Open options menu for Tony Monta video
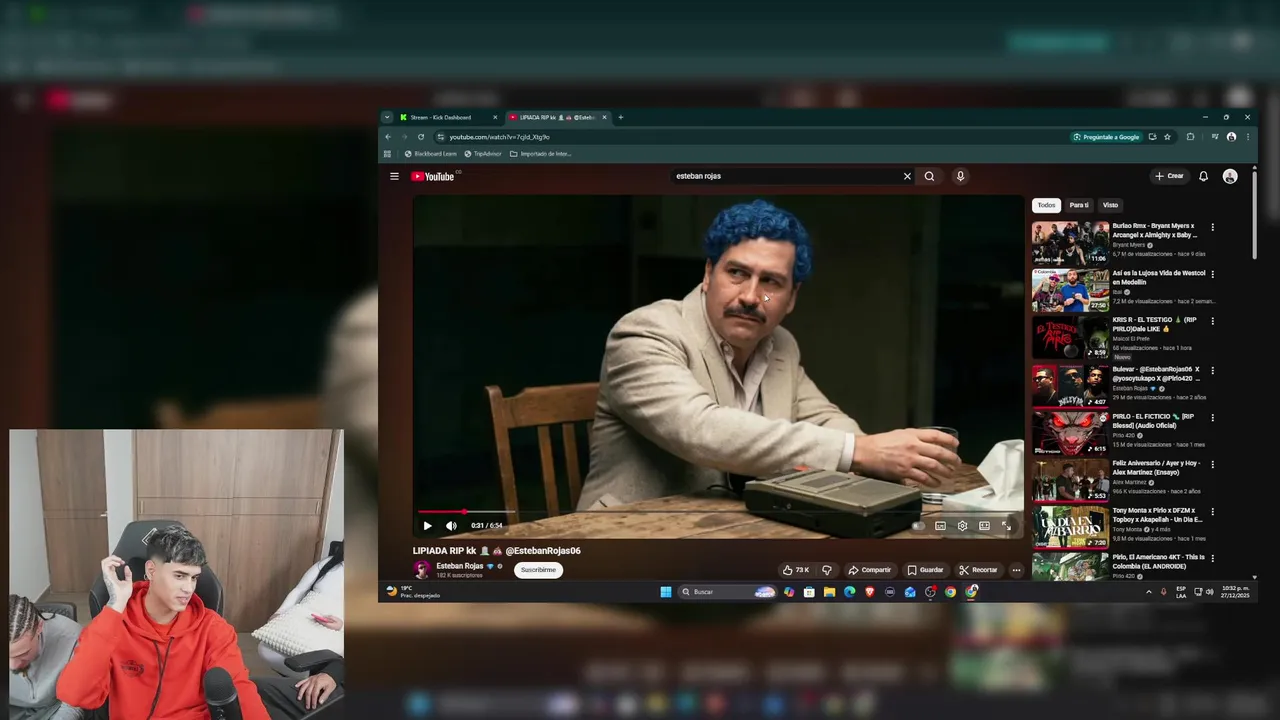1280x720 pixels. coord(1213,511)
